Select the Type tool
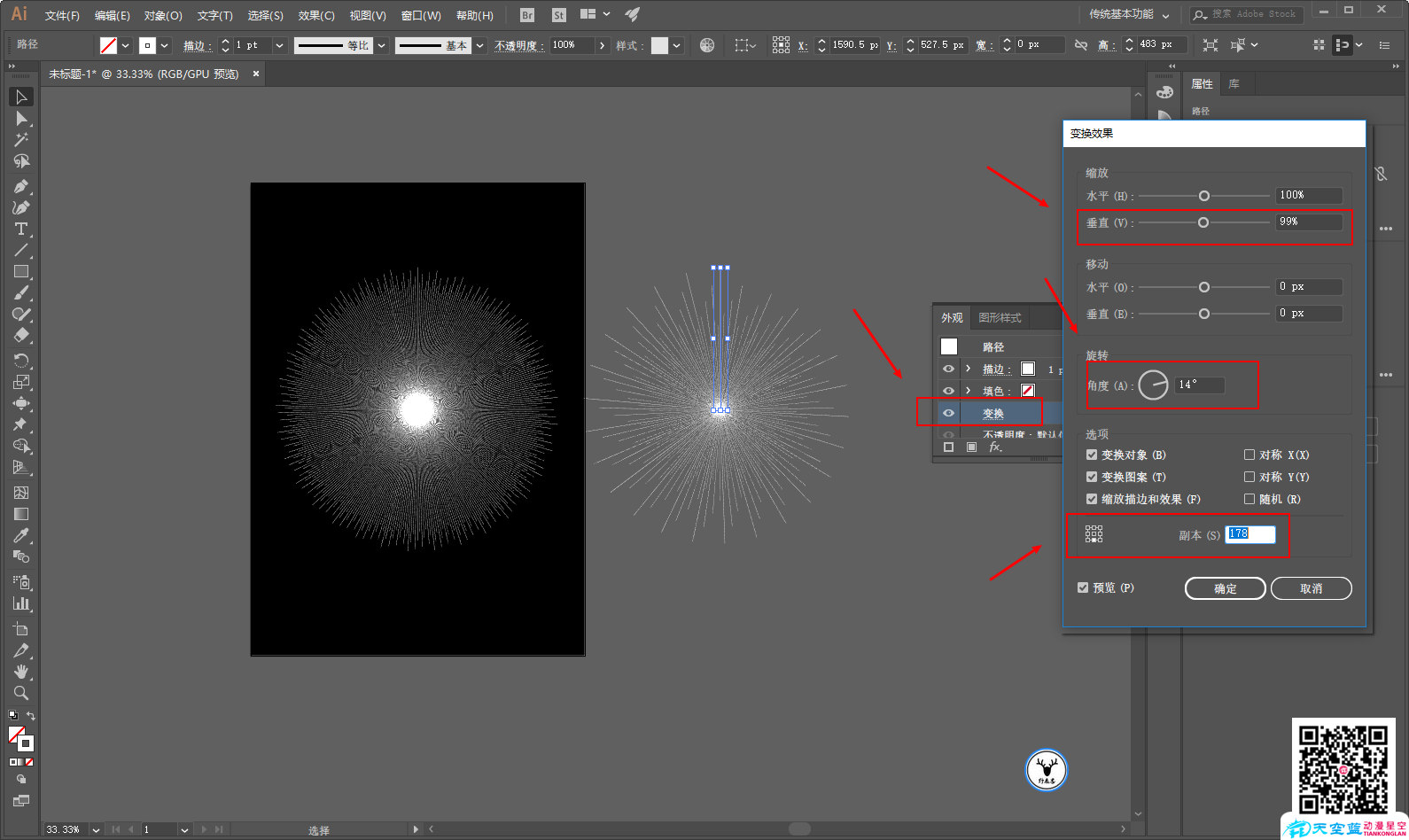Image resolution: width=1409 pixels, height=840 pixels. tap(21, 229)
